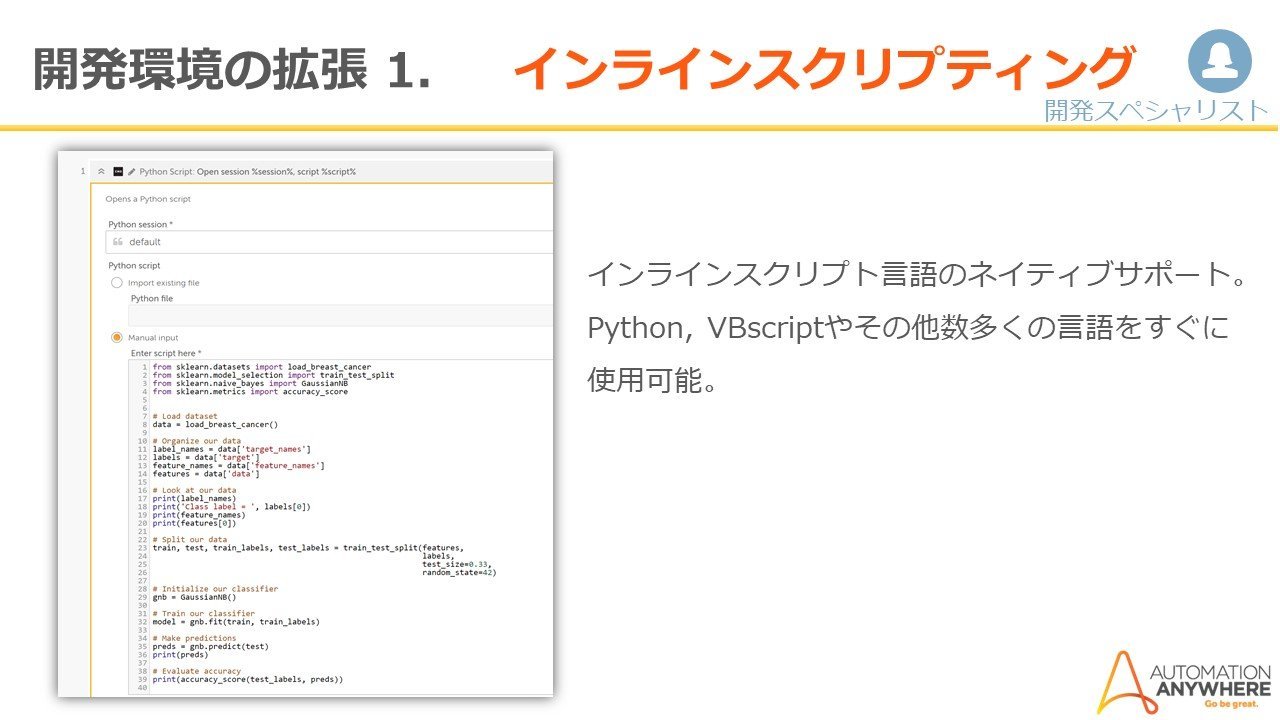Click code line 'random_state=42)'
This screenshot has height=720, width=1280.
[459, 572]
